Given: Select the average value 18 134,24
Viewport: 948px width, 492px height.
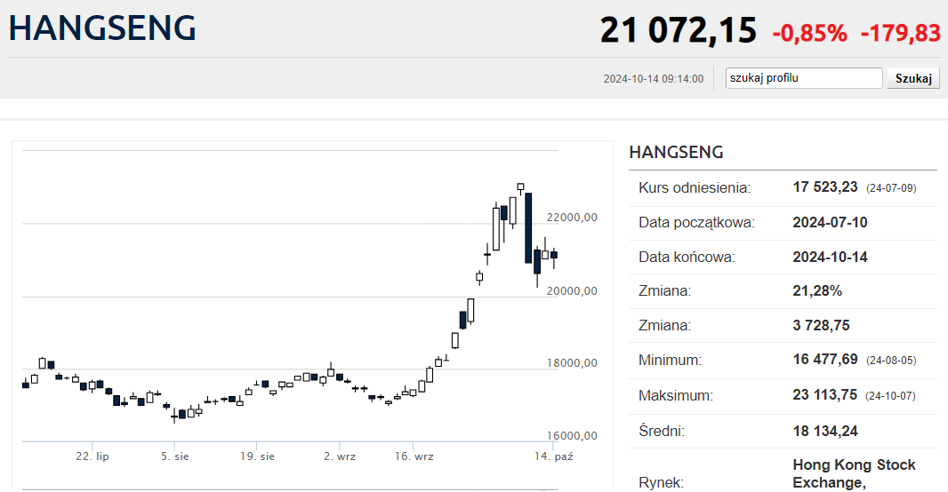Looking at the screenshot, I should coord(825,431).
